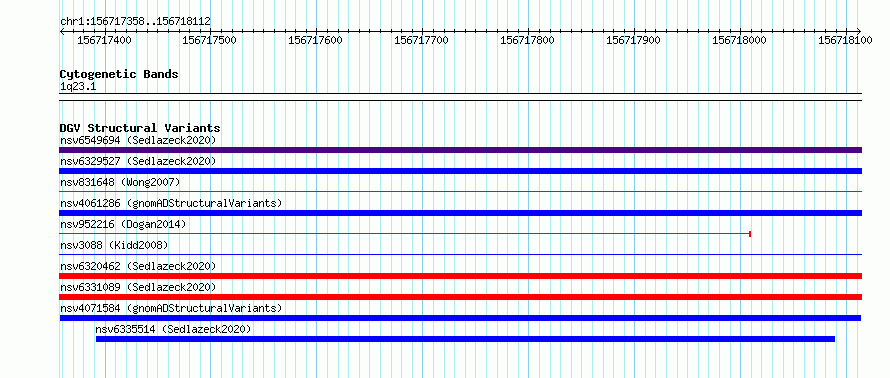Click ruler position 156718100

[846, 40]
